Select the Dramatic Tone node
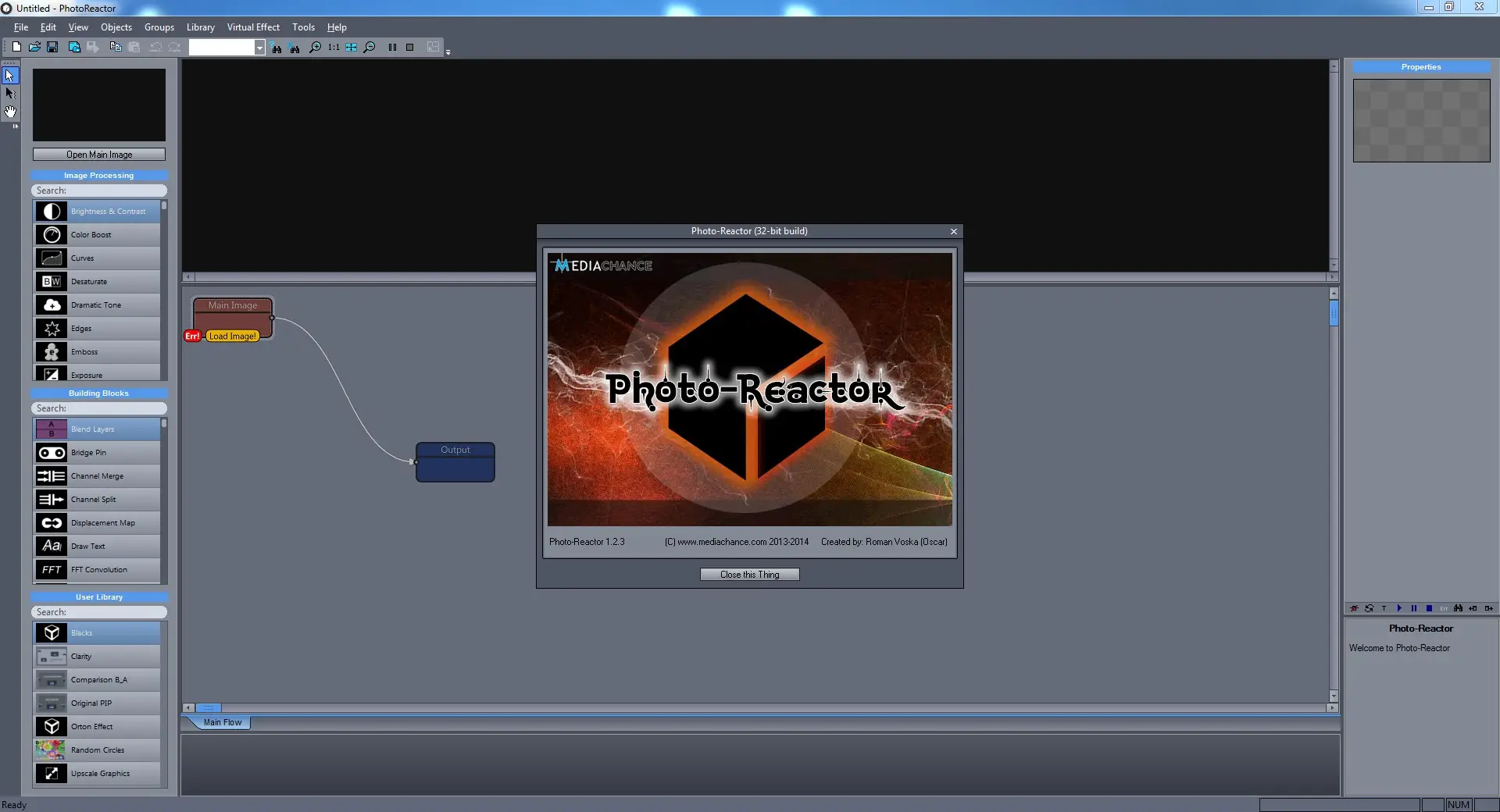The height and width of the screenshot is (812, 1500). (98, 305)
